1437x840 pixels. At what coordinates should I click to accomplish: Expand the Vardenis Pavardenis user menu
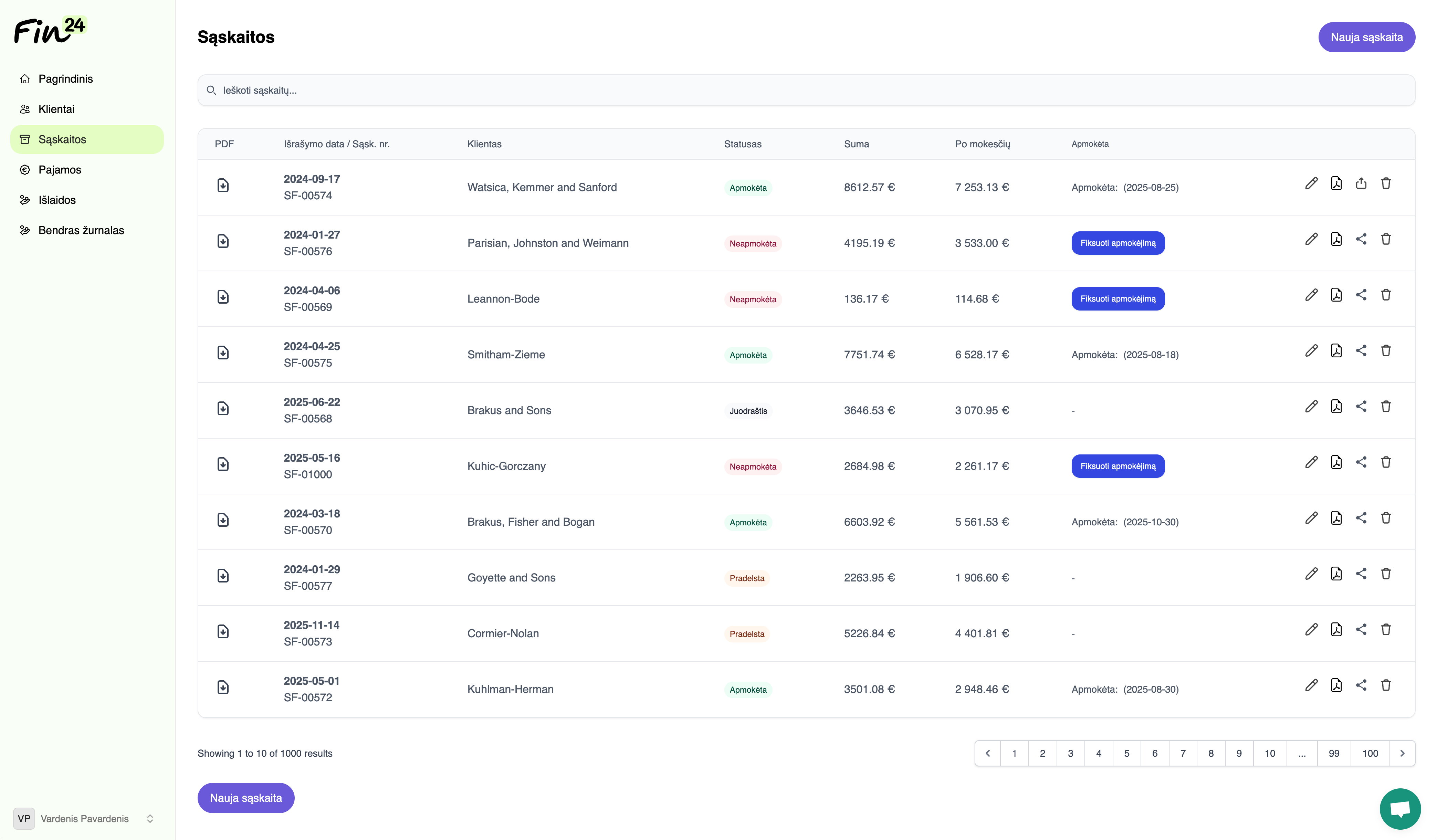tap(150, 818)
